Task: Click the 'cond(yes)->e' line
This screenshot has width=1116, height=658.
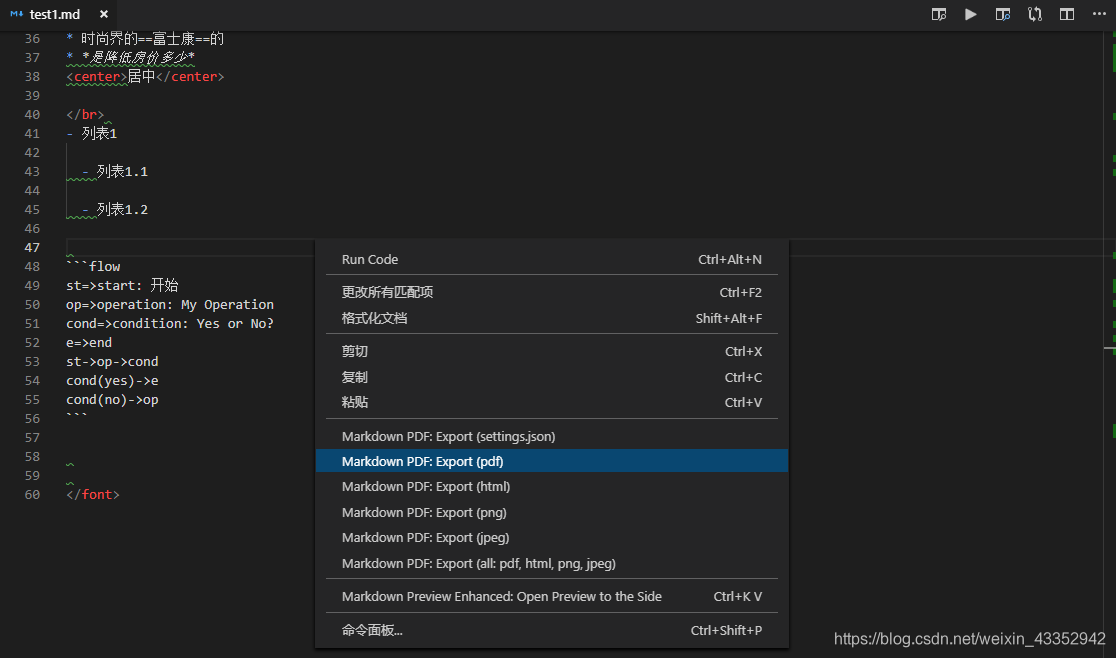Action: pos(112,381)
